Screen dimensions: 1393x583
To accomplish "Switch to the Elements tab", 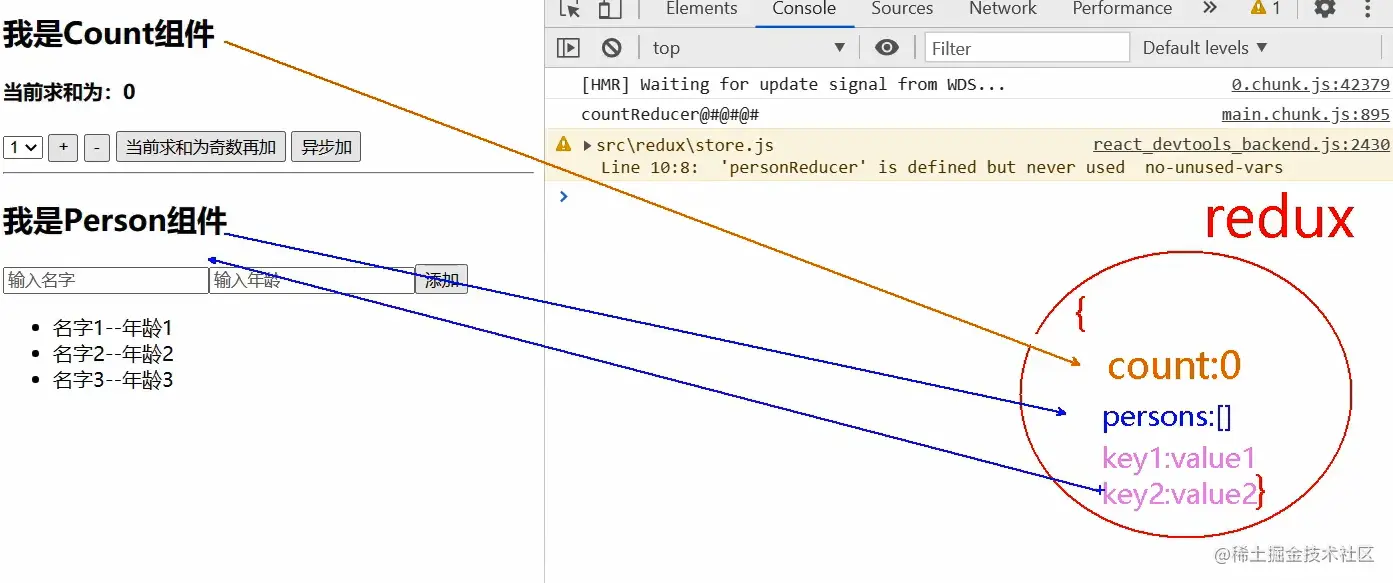I will [701, 9].
